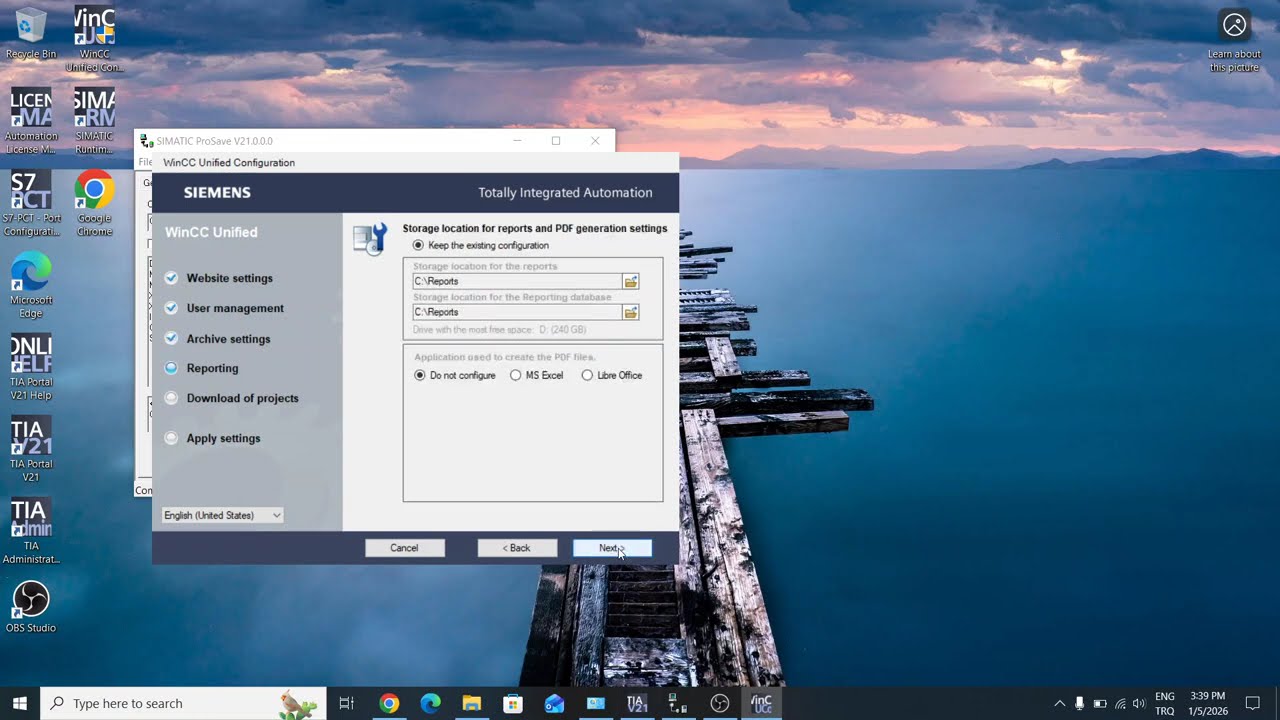1280x720 pixels.
Task: Click reports storage location field
Action: (x=517, y=282)
